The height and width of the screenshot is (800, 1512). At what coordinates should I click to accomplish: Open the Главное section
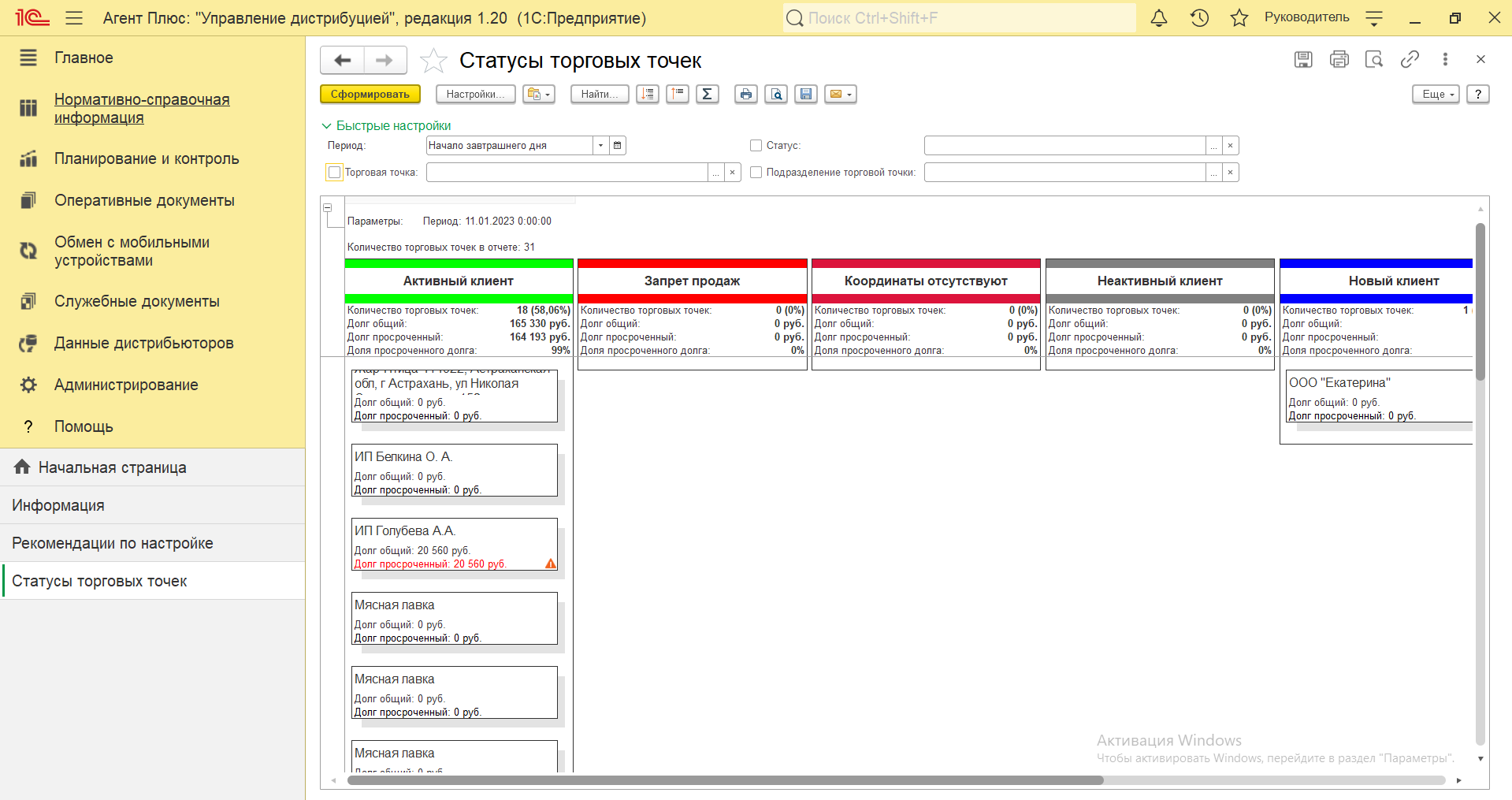click(x=152, y=58)
